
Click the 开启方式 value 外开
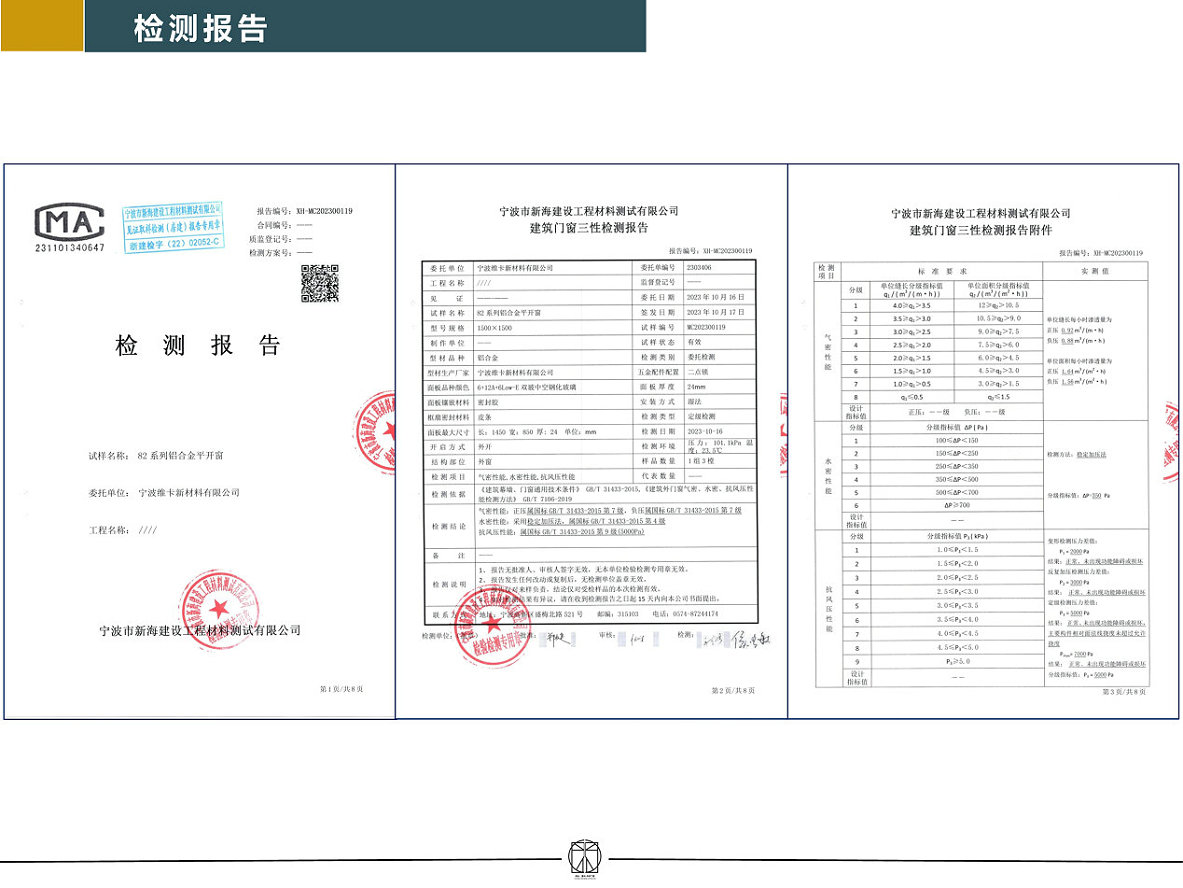click(x=484, y=447)
